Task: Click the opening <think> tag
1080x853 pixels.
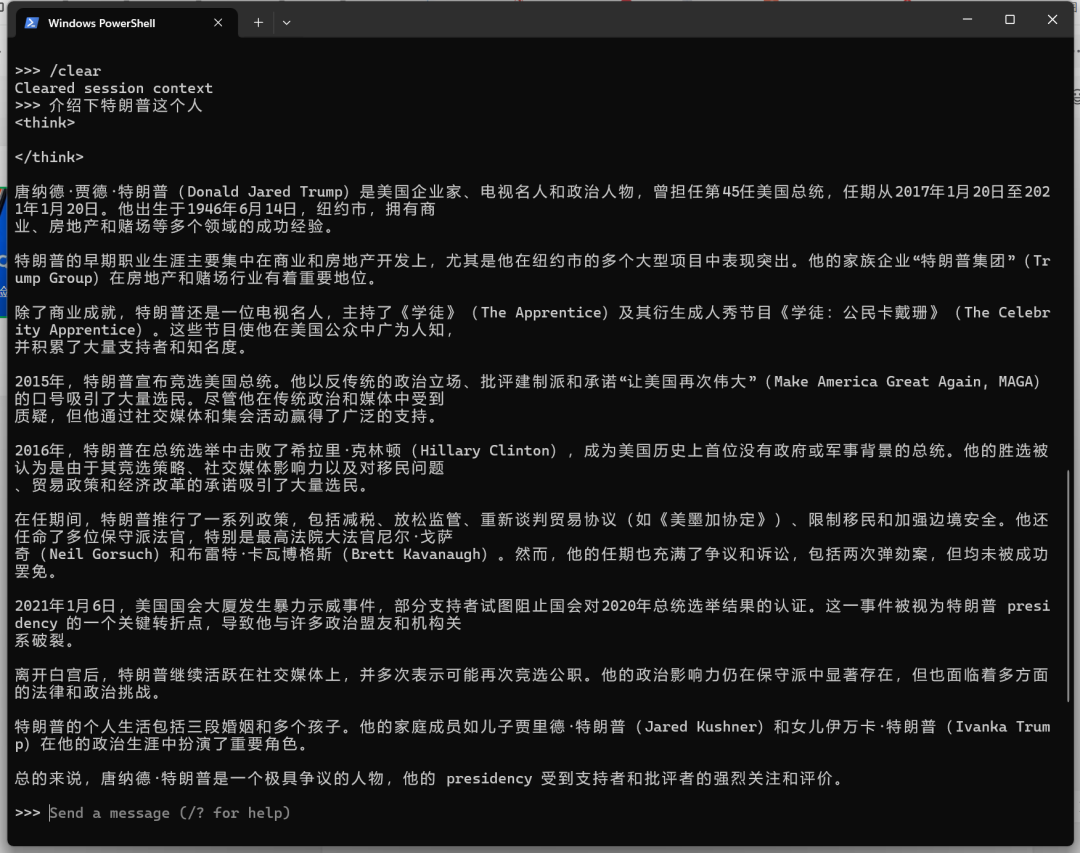Action: pyautogui.click(x=45, y=122)
